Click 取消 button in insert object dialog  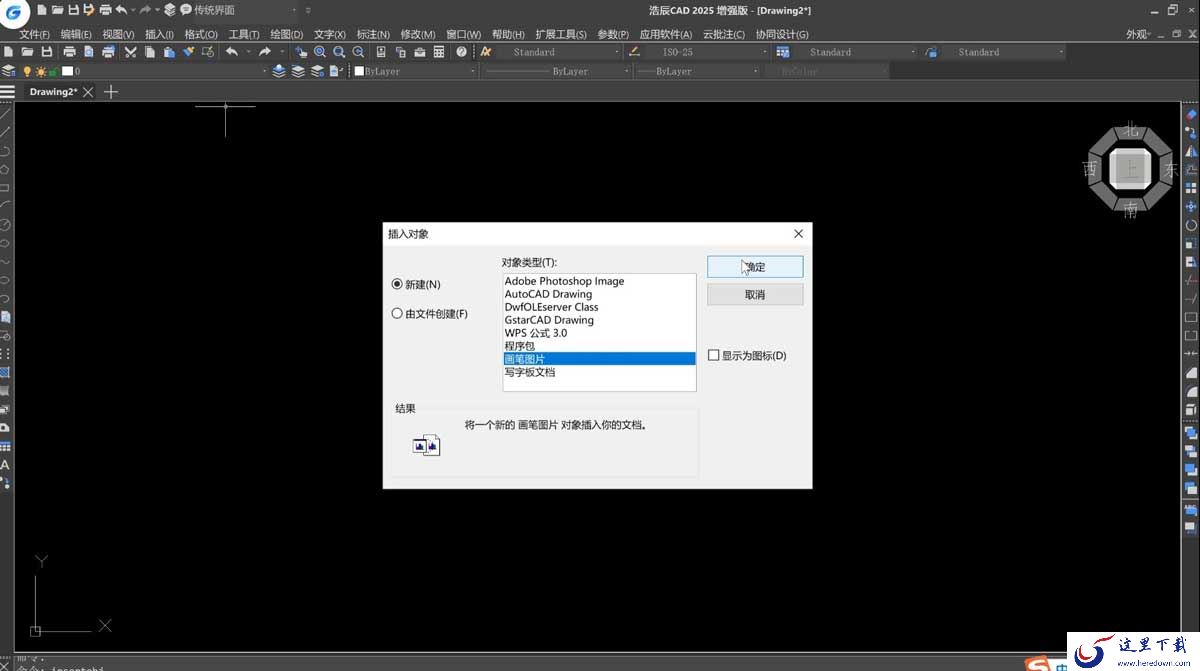(x=755, y=295)
